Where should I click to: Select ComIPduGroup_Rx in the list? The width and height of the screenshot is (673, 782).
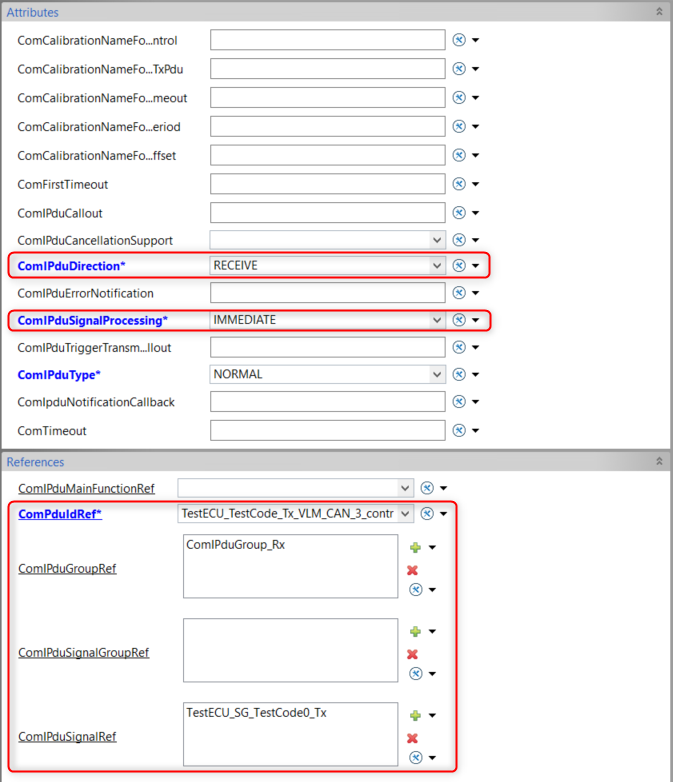click(235, 545)
